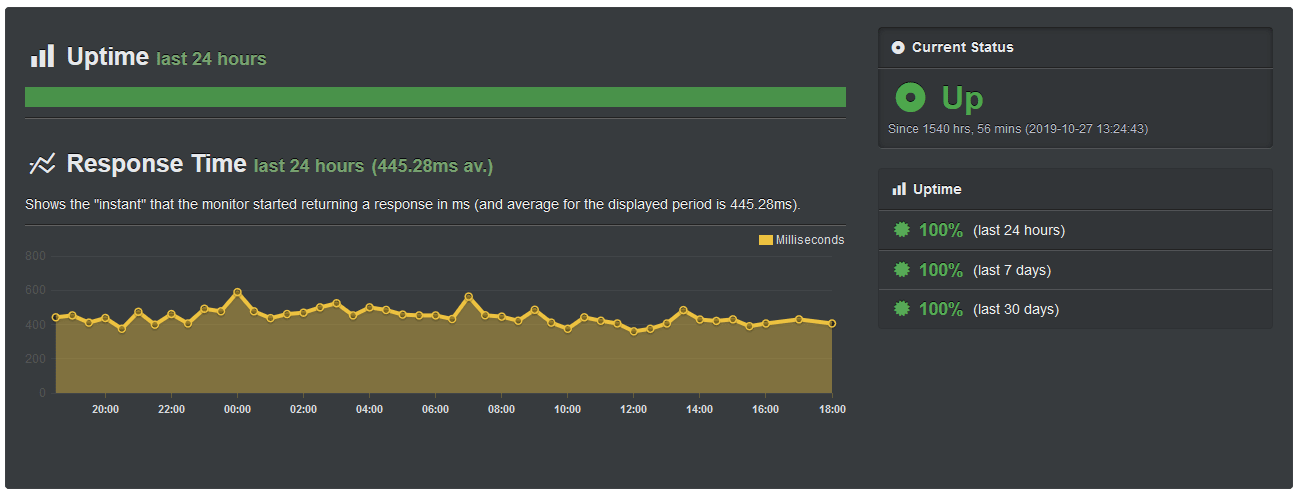The height and width of the screenshot is (496, 1300).
Task: Click the green badge beside last 30 days
Action: pos(902,309)
